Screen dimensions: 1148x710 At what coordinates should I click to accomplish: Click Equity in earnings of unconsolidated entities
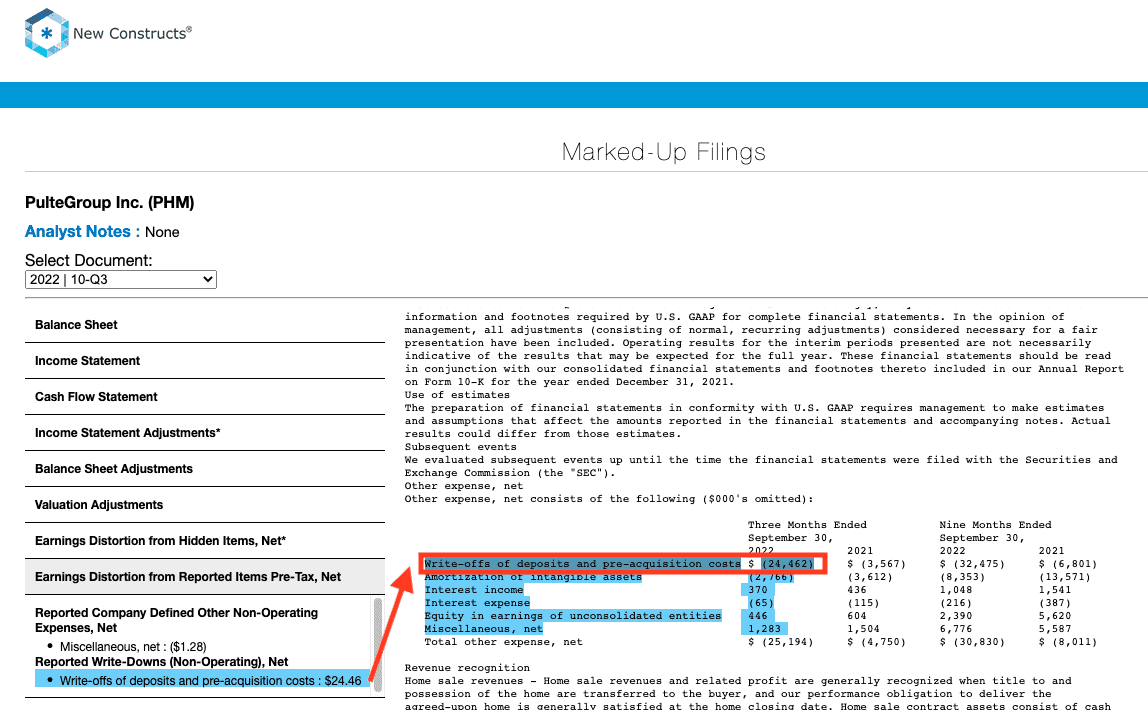(x=573, y=616)
